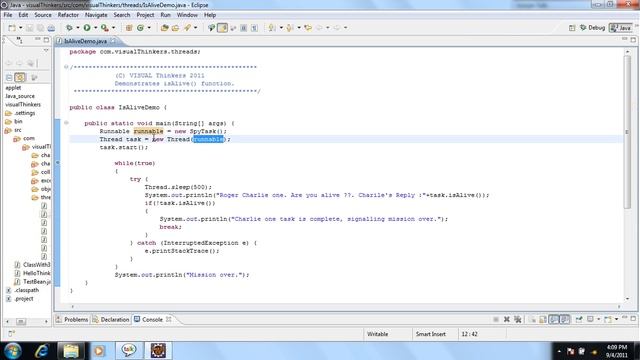The image size is (640, 360).
Task: Open Internet Explorer from the taskbar
Action: 42,351
